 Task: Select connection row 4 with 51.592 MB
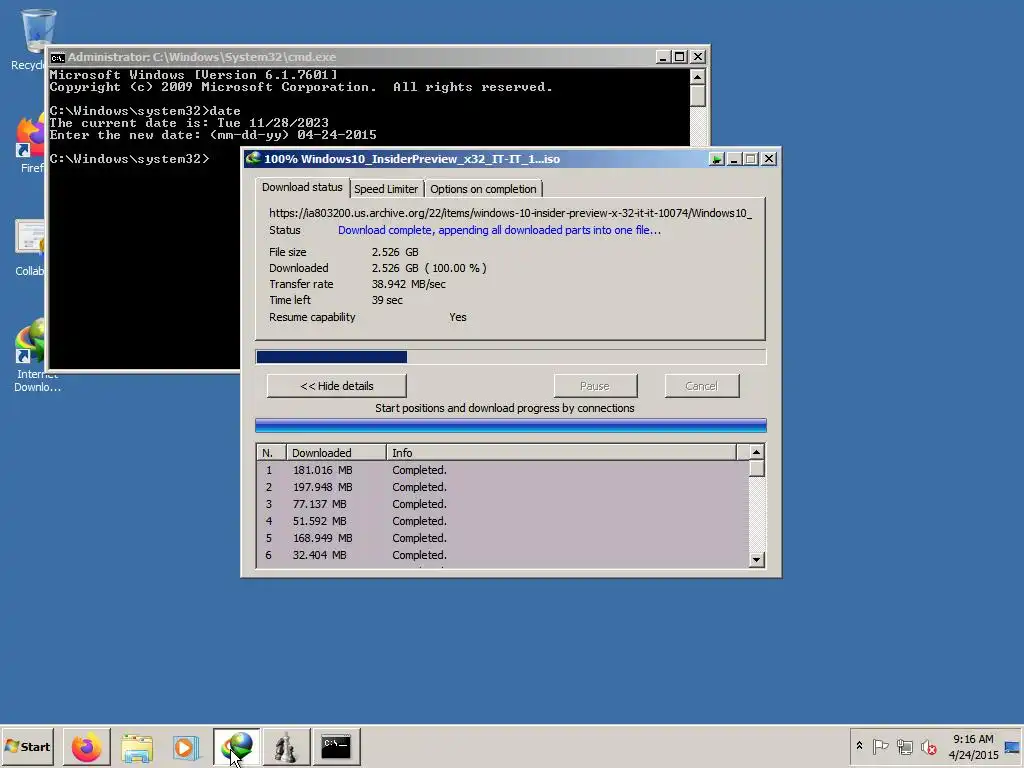click(x=502, y=521)
